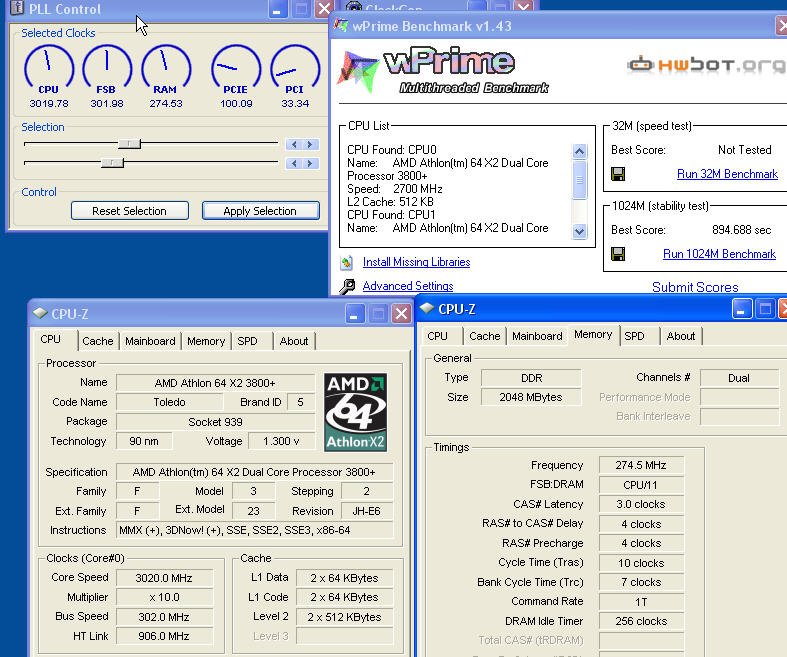Click the AMD Athlon X2 logo in CPU-Z

pyautogui.click(x=355, y=413)
